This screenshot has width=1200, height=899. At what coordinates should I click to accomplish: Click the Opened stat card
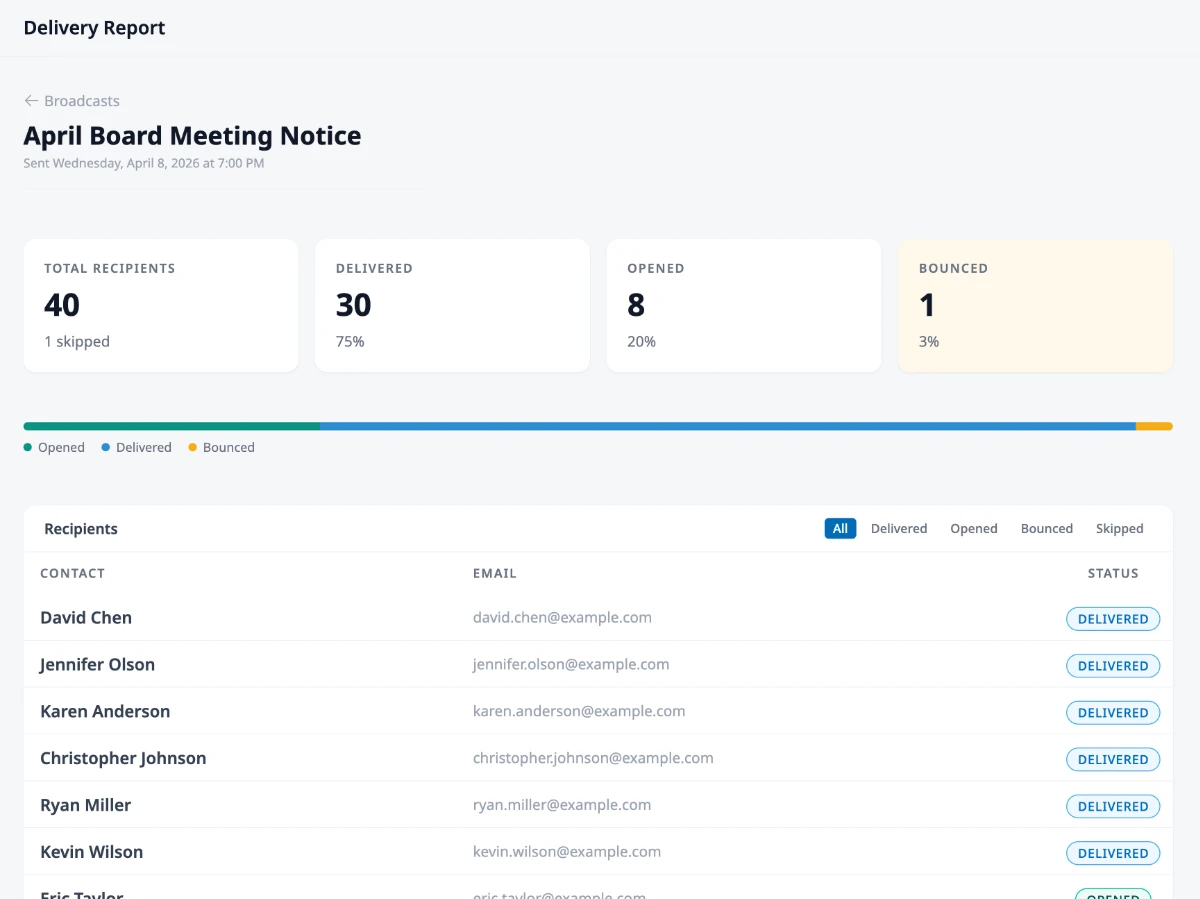[744, 305]
